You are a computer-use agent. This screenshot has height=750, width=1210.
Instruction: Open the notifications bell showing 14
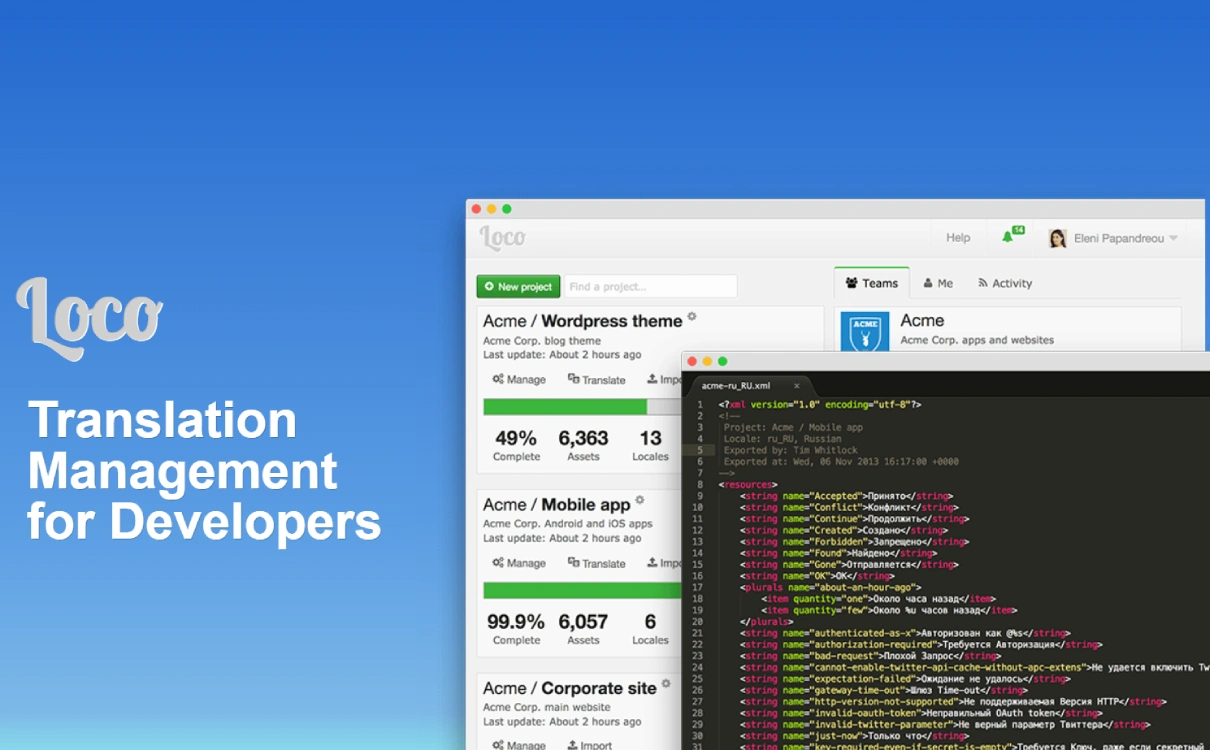(1011, 236)
